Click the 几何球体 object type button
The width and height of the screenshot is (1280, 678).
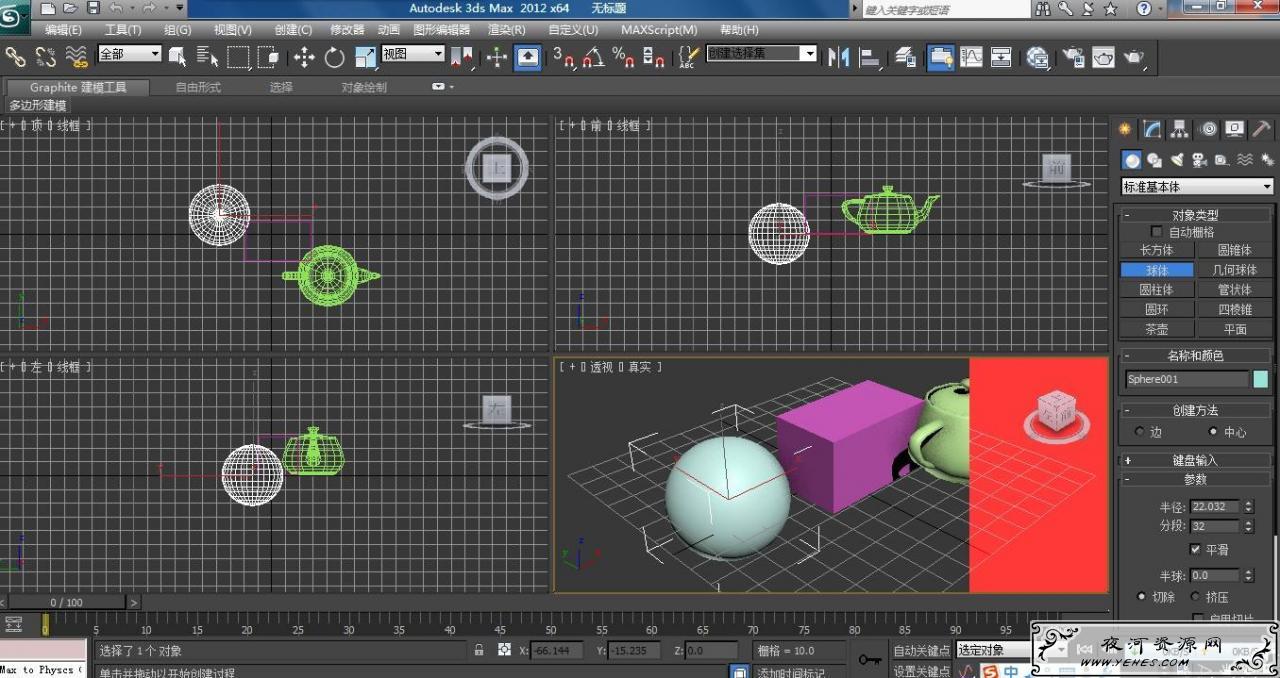coord(1235,270)
